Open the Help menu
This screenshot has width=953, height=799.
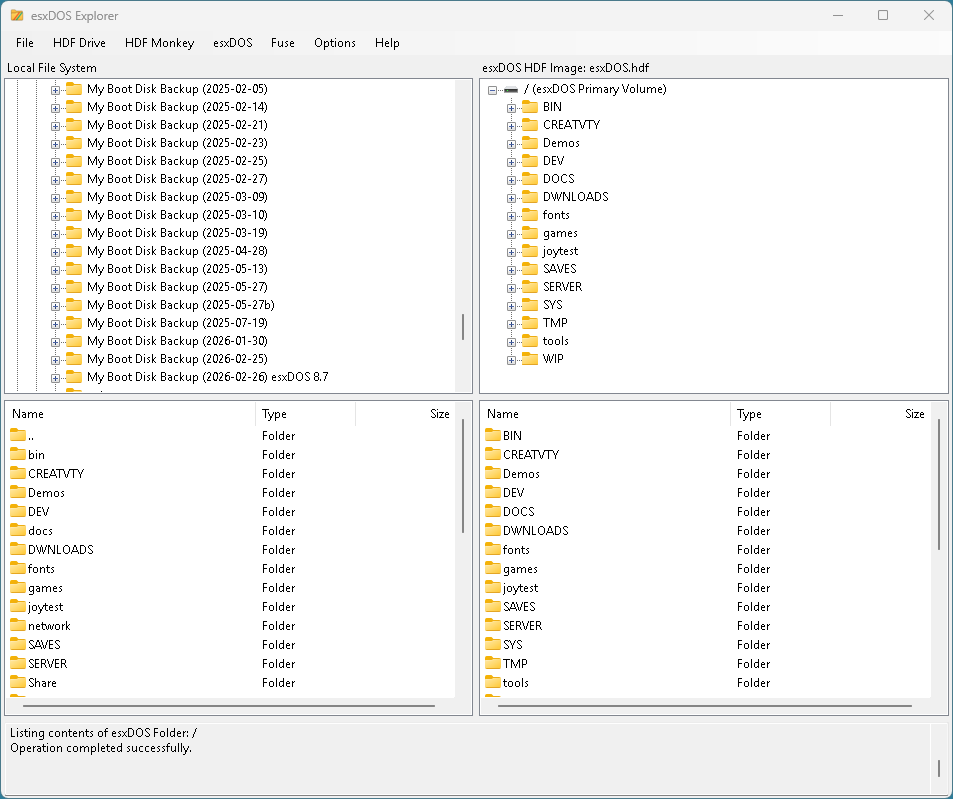click(x=387, y=43)
